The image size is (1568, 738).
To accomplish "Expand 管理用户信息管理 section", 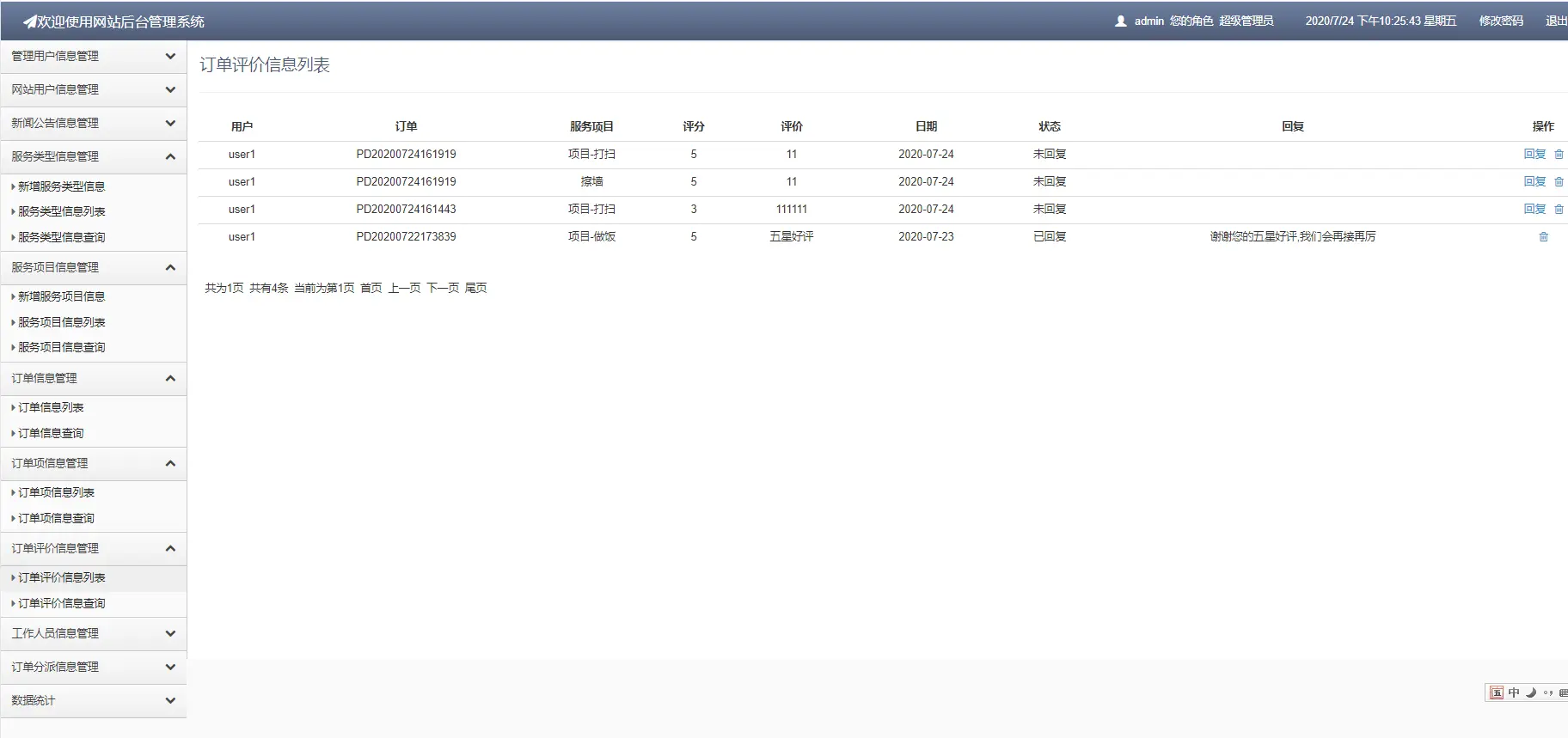I will (x=94, y=57).
